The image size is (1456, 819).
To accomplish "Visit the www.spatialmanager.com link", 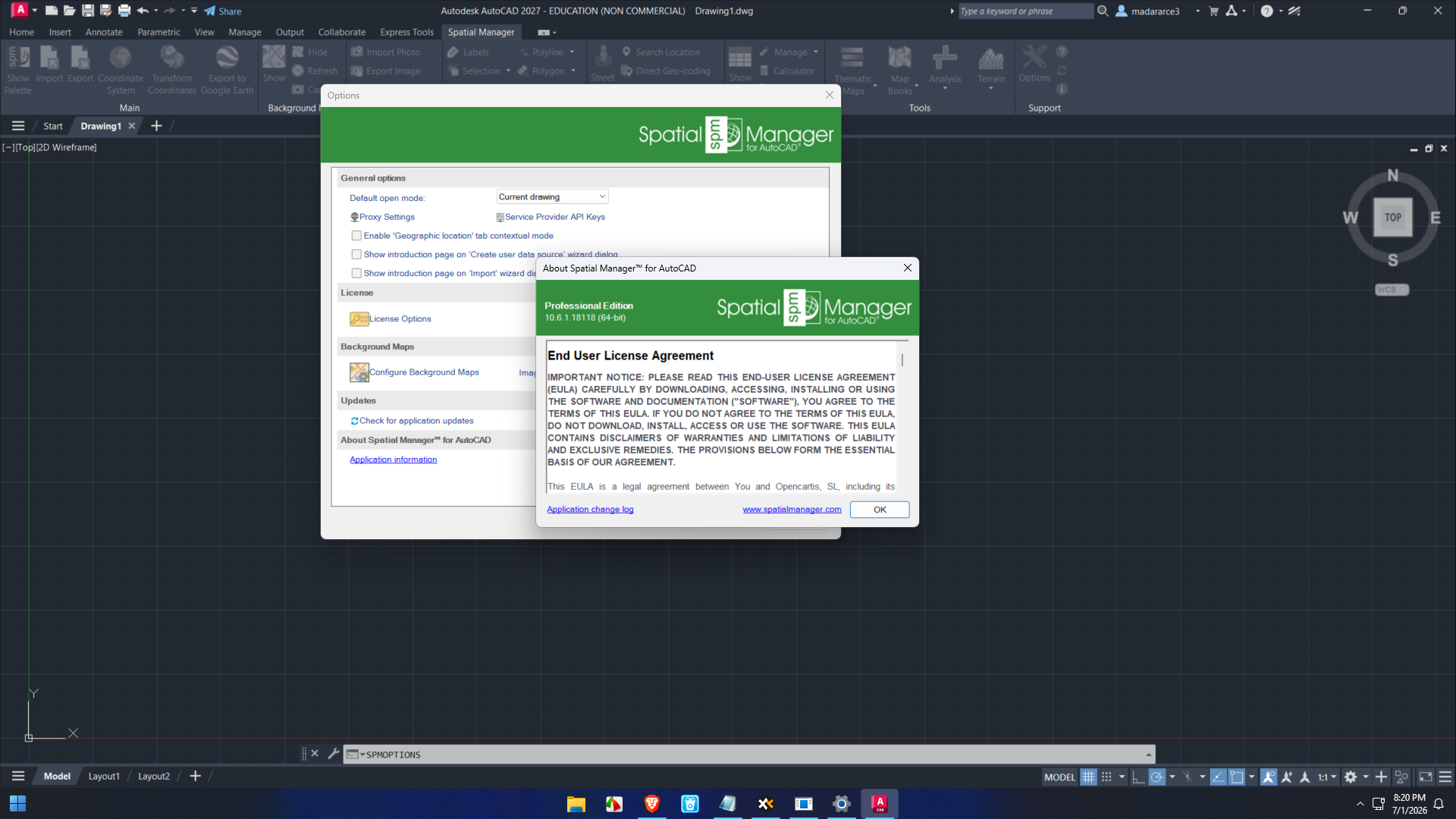I will tap(792, 510).
